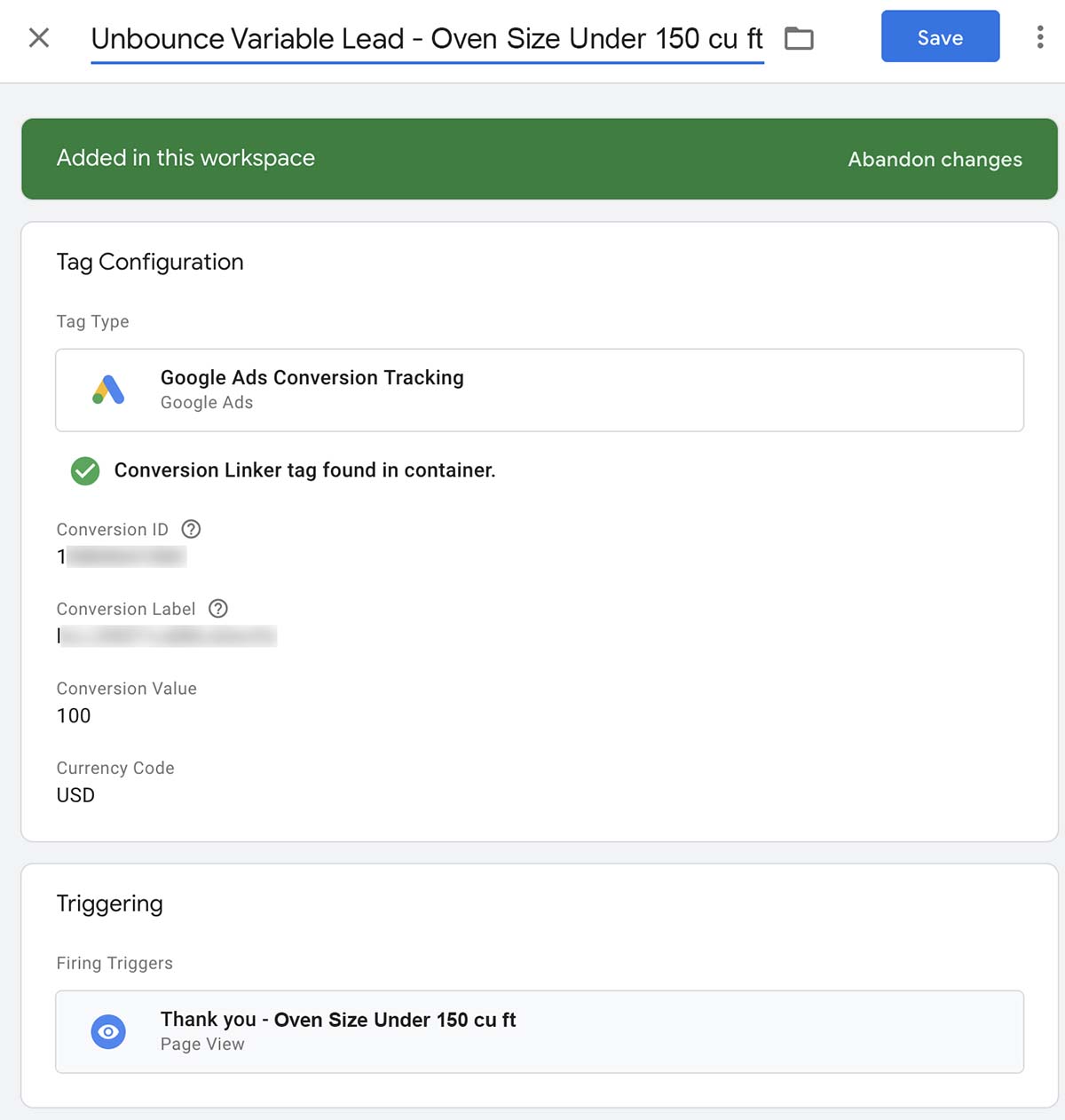The height and width of the screenshot is (1120, 1065).
Task: Close the tag editor with X icon
Action: (x=39, y=37)
